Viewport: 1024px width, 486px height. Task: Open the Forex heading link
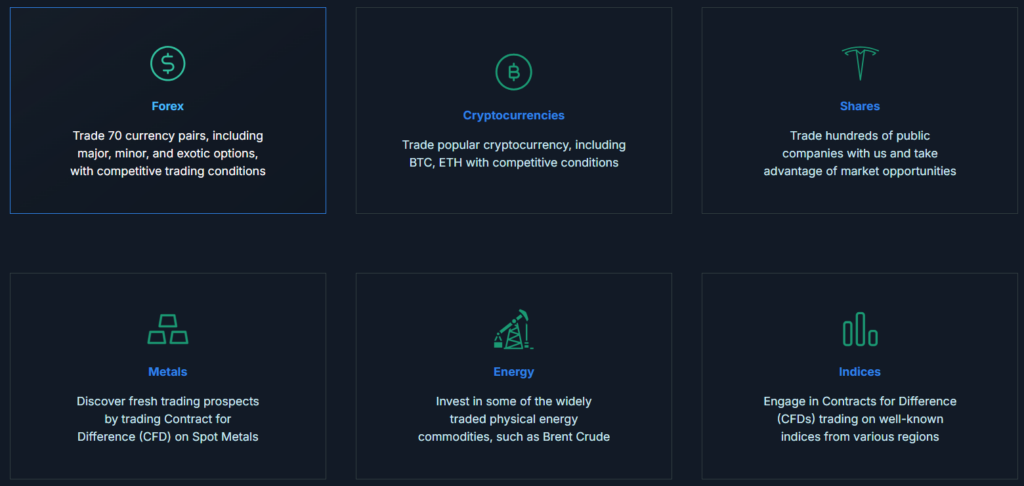coord(168,105)
